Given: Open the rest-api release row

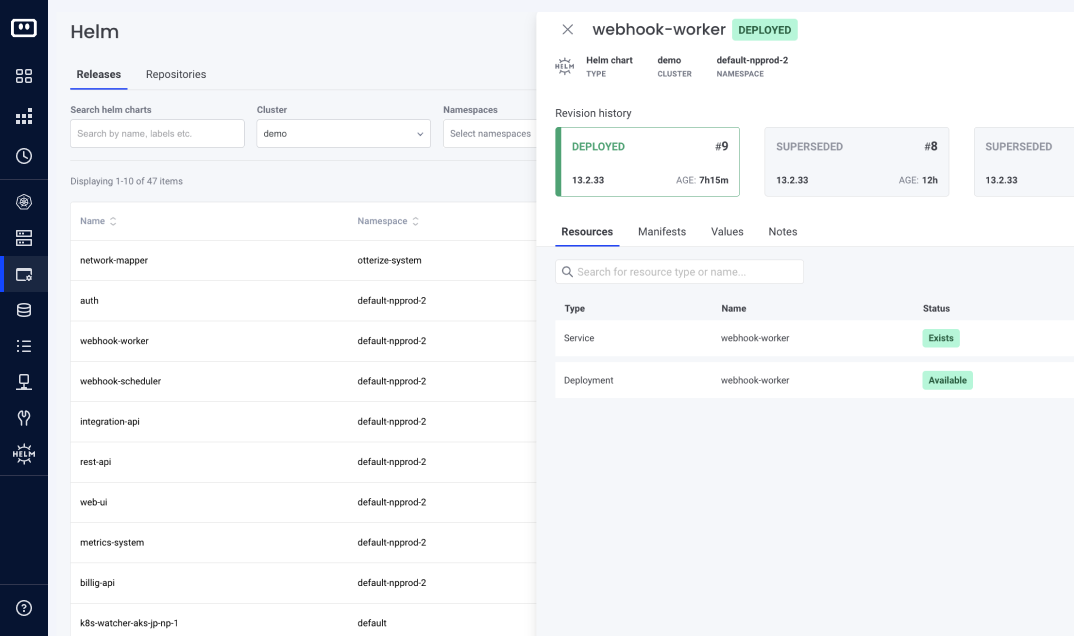Looking at the screenshot, I should [x=303, y=462].
